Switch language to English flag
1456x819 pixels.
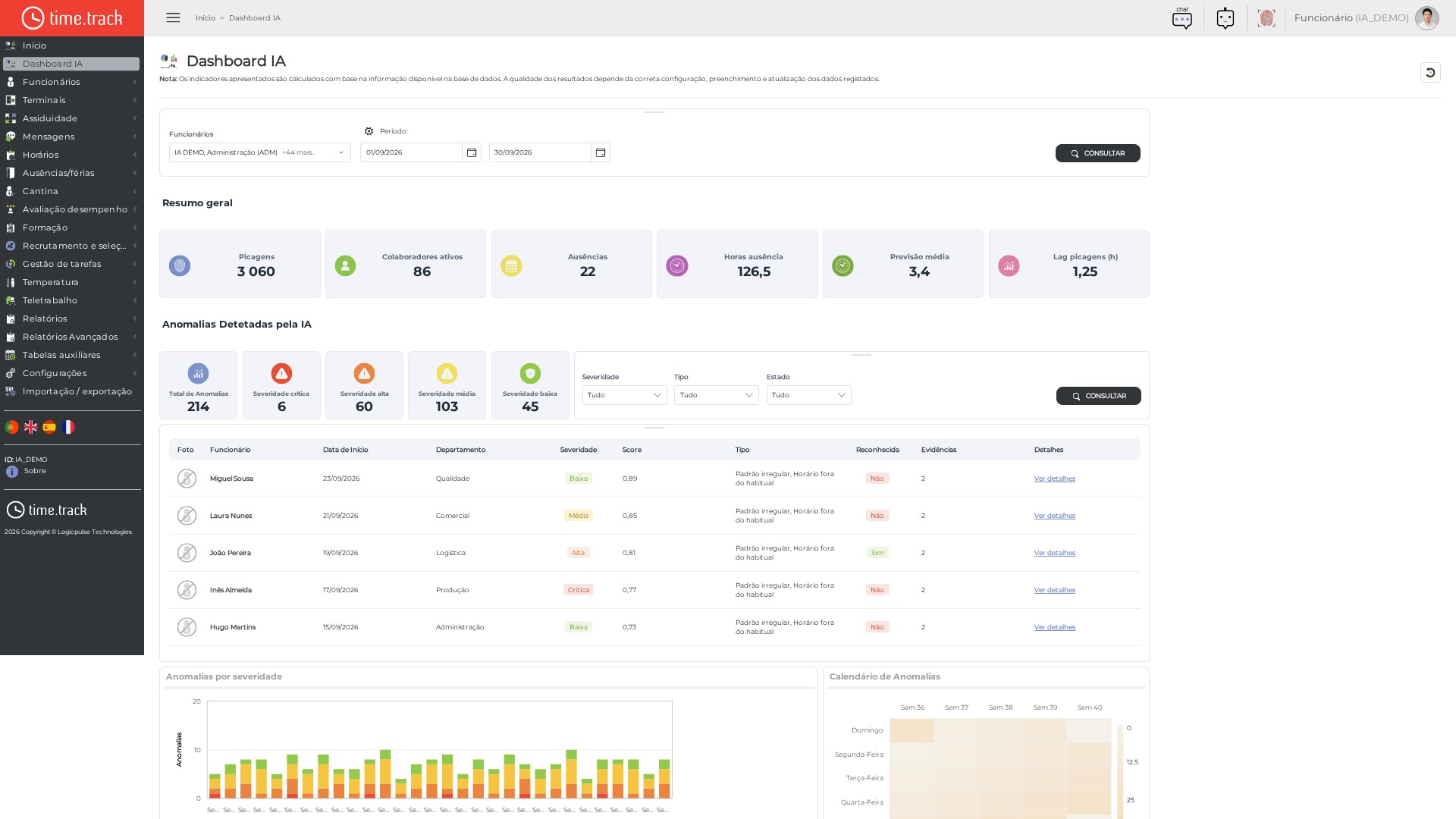(30, 427)
